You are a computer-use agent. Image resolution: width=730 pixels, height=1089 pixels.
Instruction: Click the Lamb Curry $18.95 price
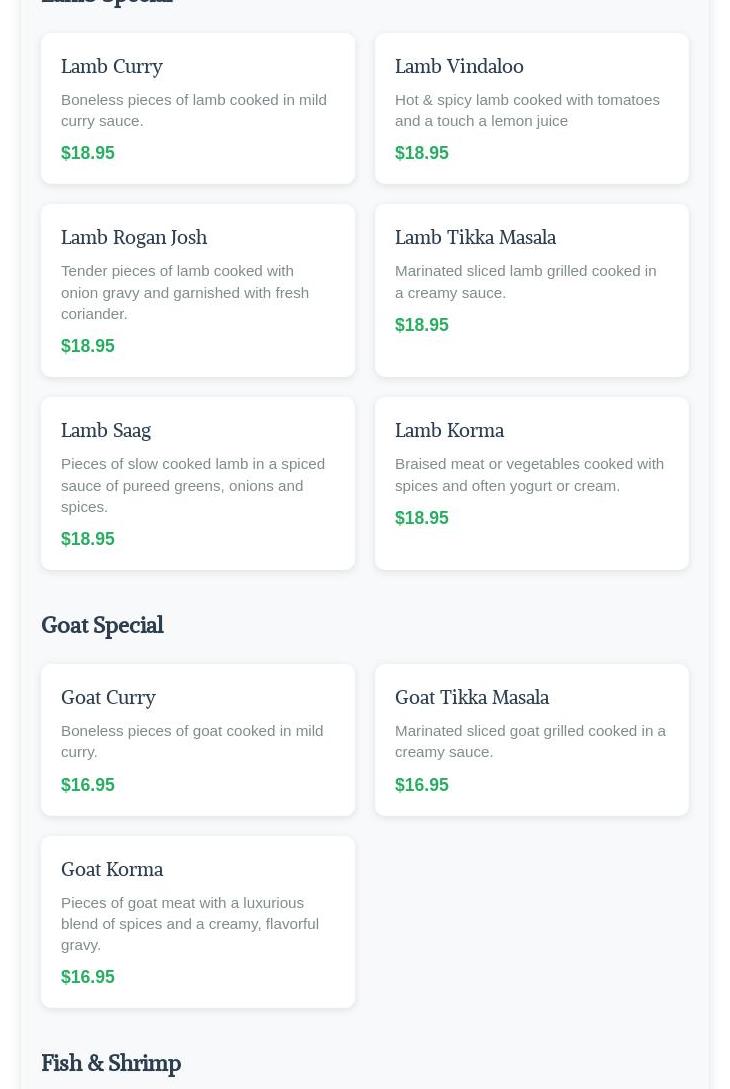coord(88,153)
